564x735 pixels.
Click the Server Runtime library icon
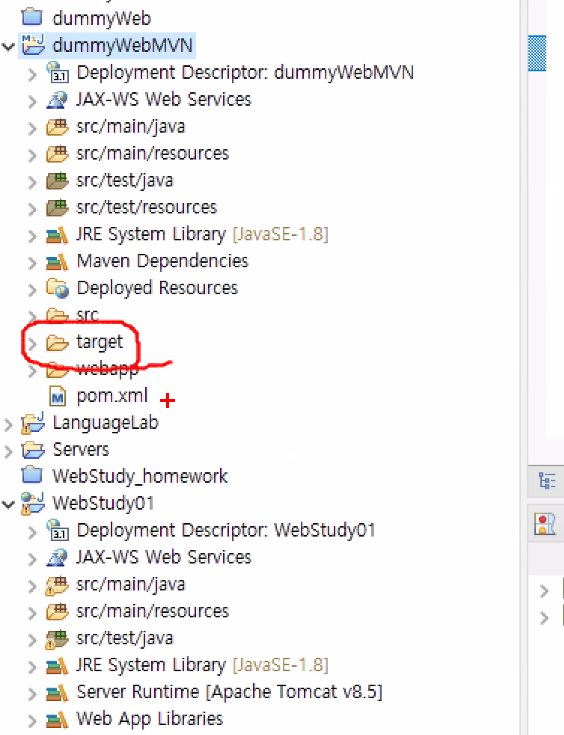click(x=57, y=692)
